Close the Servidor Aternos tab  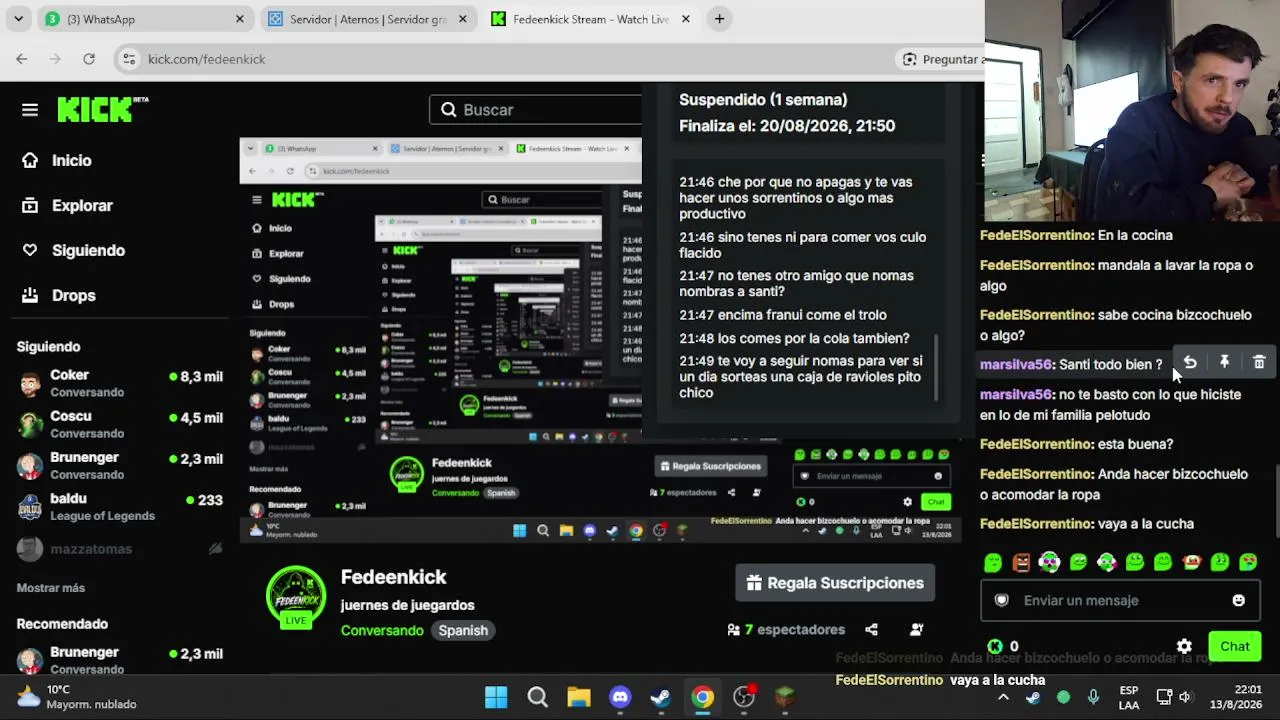463,19
